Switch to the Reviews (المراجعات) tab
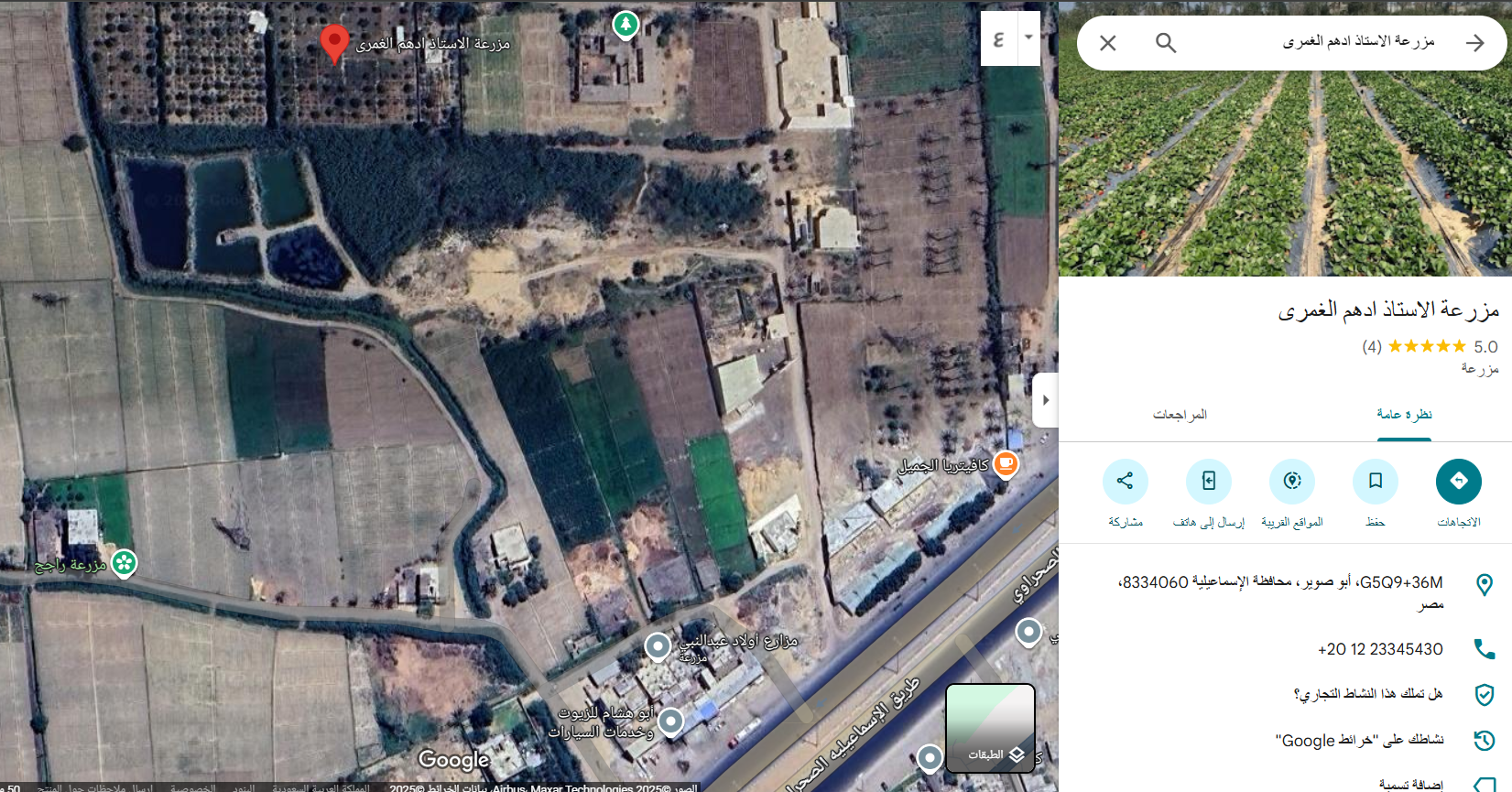Screen dimensions: 1512x792 (1180, 415)
